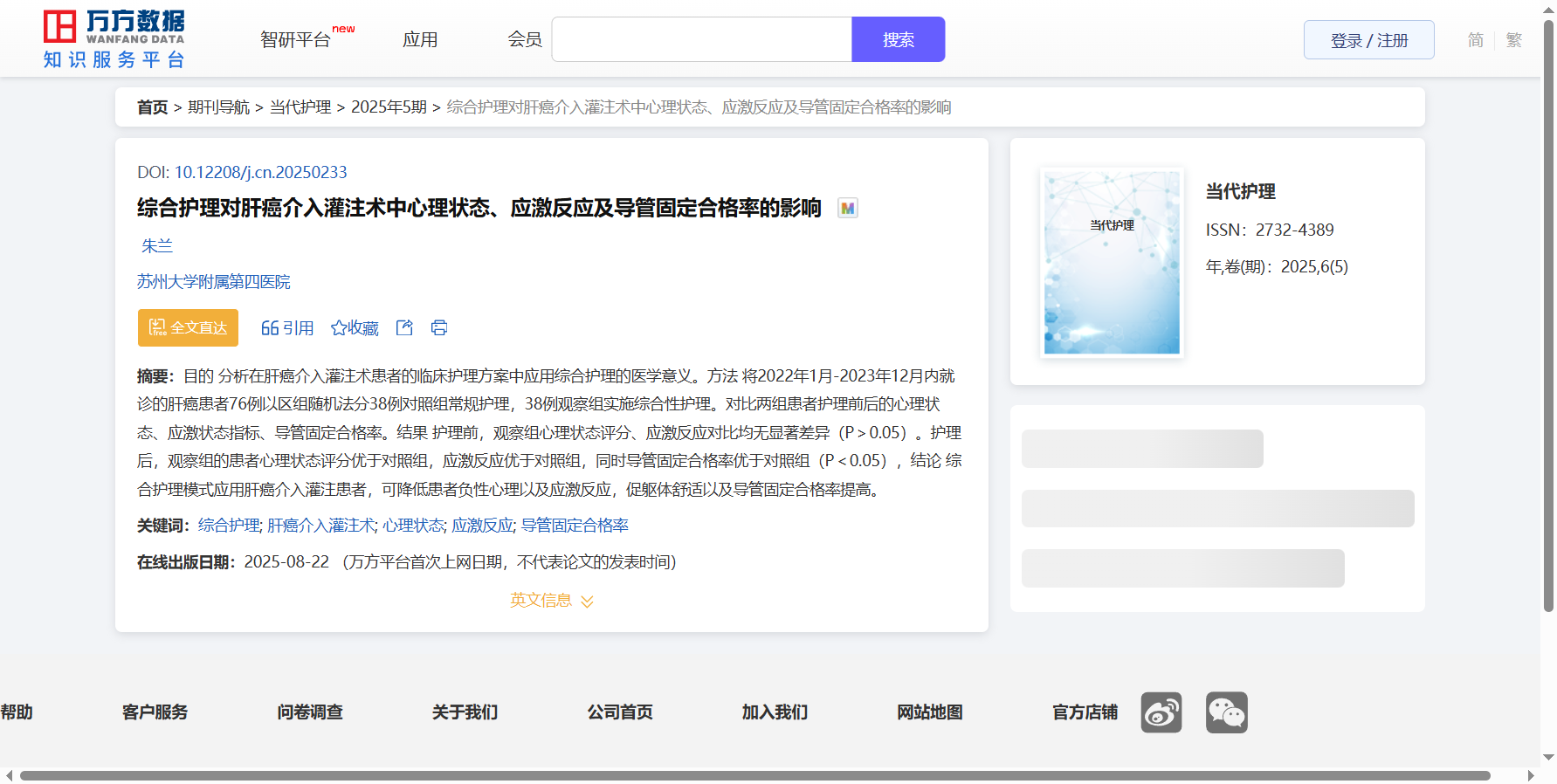Open the 应用 menu item
The image size is (1557, 784).
pos(420,39)
